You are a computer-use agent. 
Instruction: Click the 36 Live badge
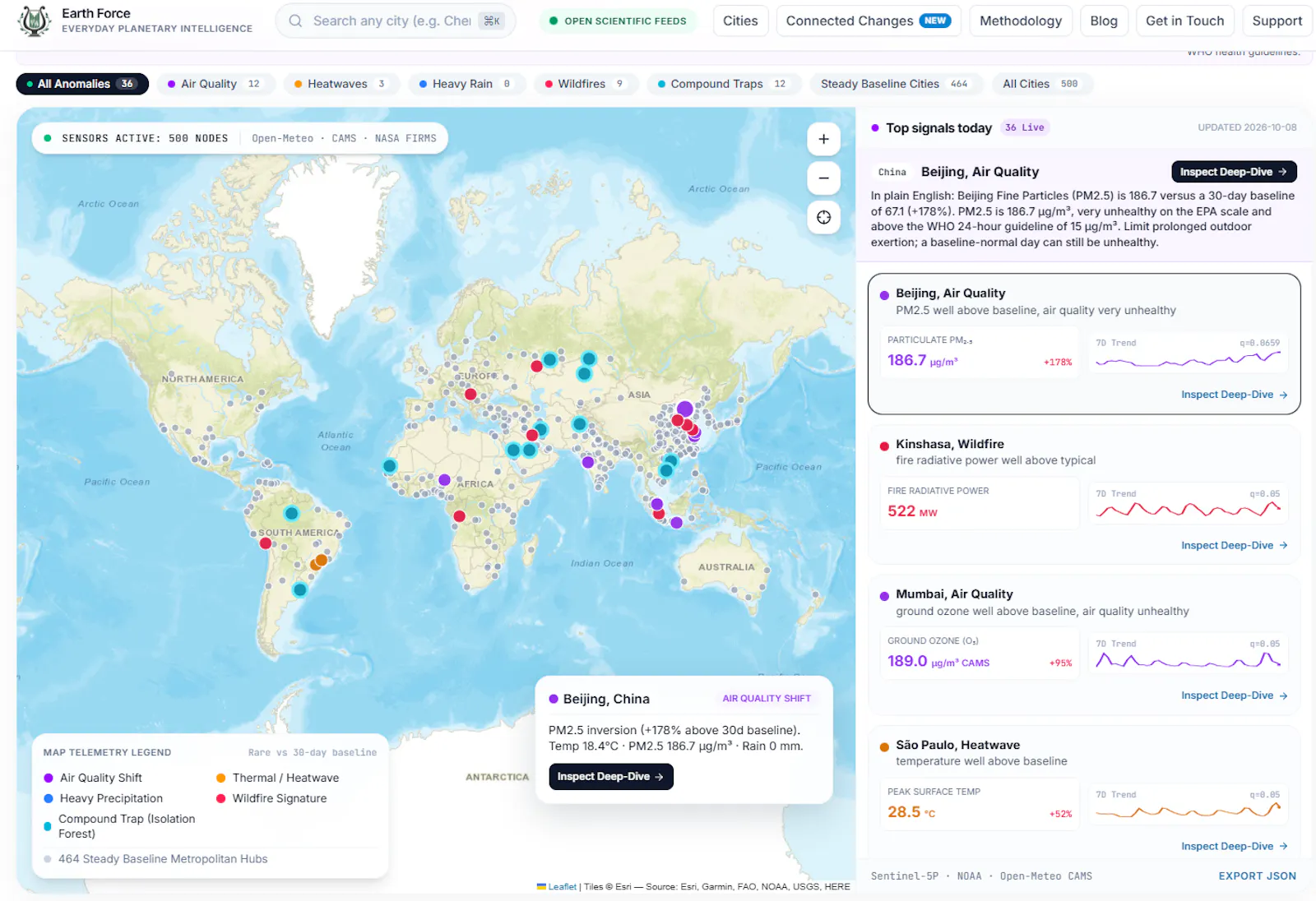[x=1025, y=127]
